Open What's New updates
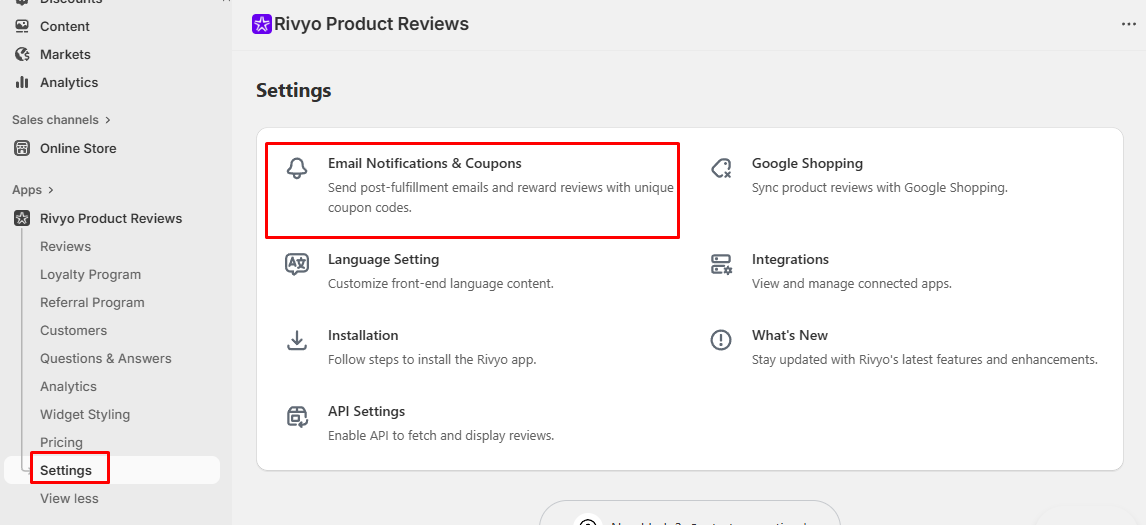Viewport: 1146px width, 525px height. [x=790, y=336]
